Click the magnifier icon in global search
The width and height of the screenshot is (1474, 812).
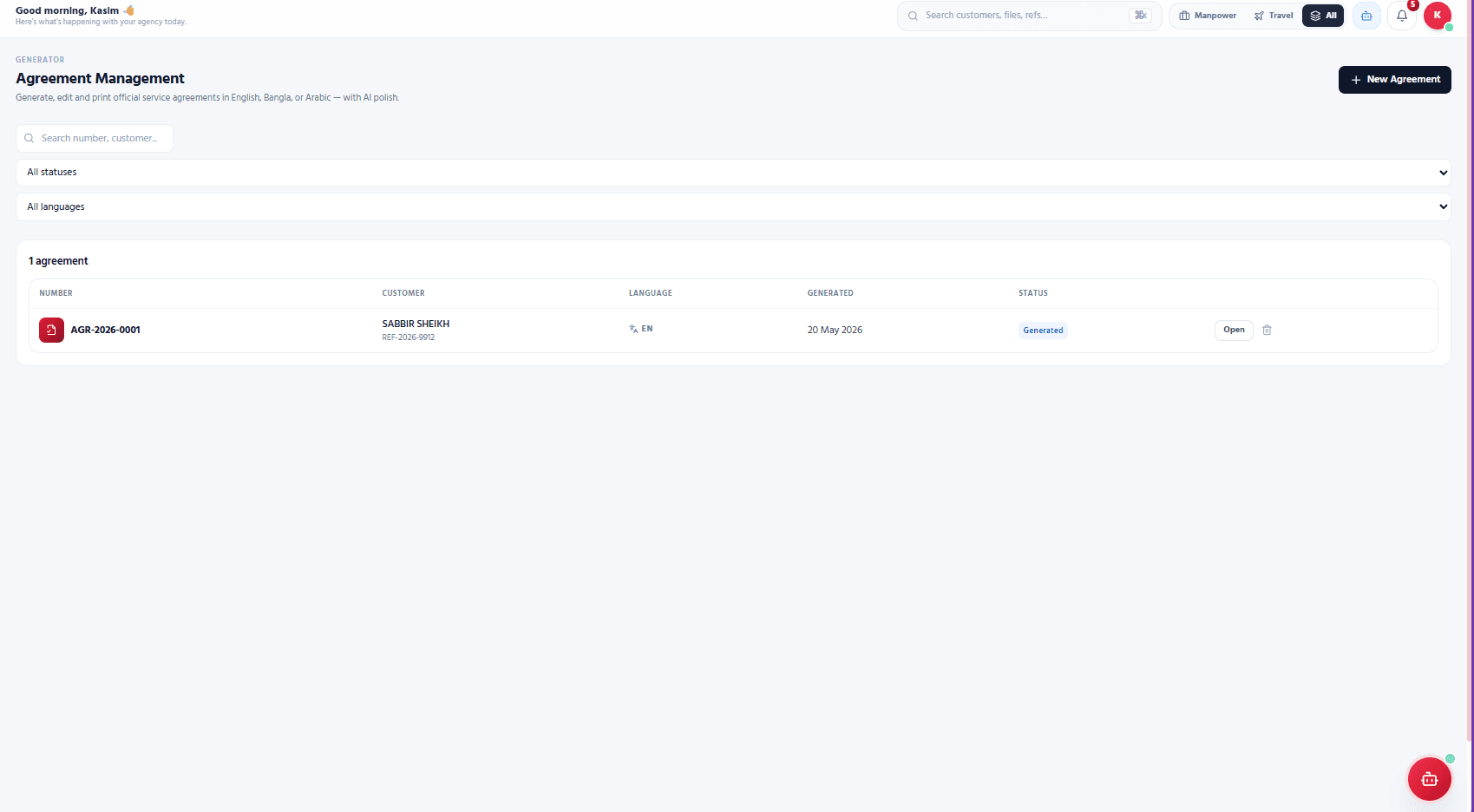pos(913,16)
